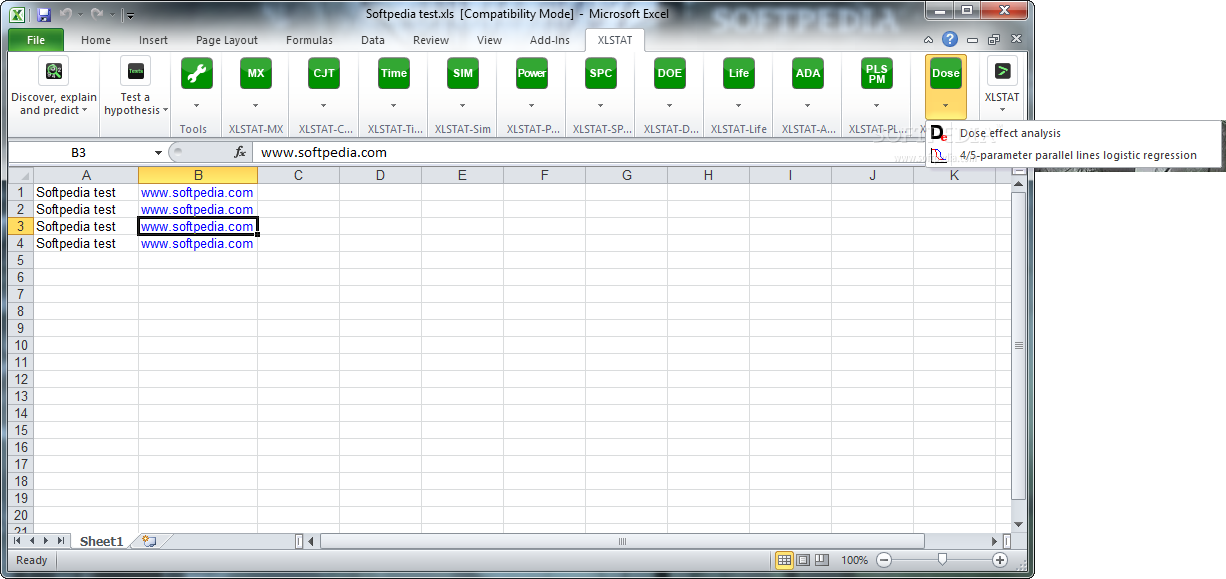Select the Sheet1 tab
Image resolution: width=1226 pixels, height=579 pixels.
click(101, 541)
